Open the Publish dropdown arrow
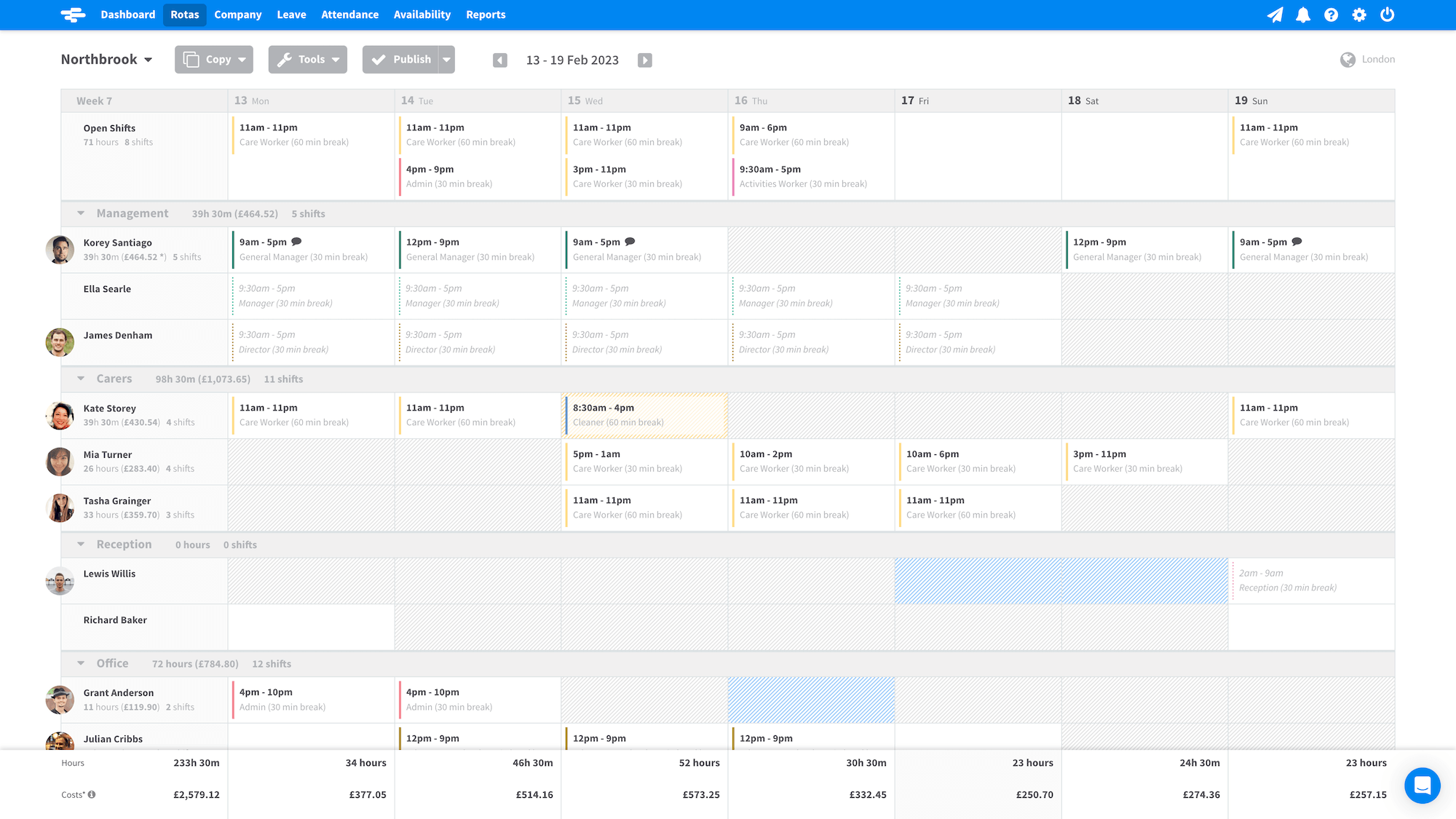1456x819 pixels. pyautogui.click(x=446, y=60)
